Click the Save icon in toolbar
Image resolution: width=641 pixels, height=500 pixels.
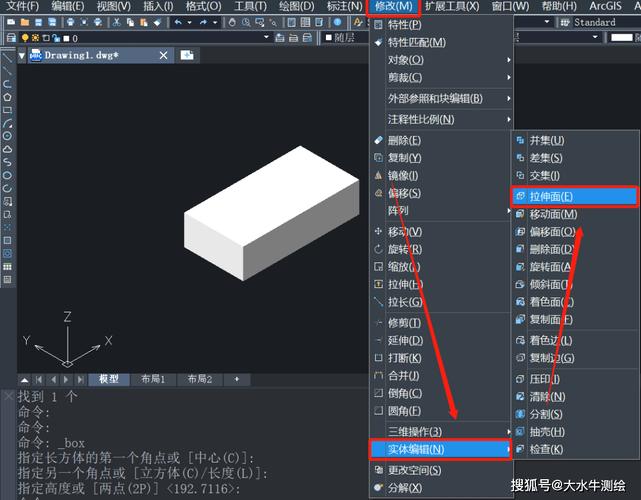pyautogui.click(x=38, y=22)
